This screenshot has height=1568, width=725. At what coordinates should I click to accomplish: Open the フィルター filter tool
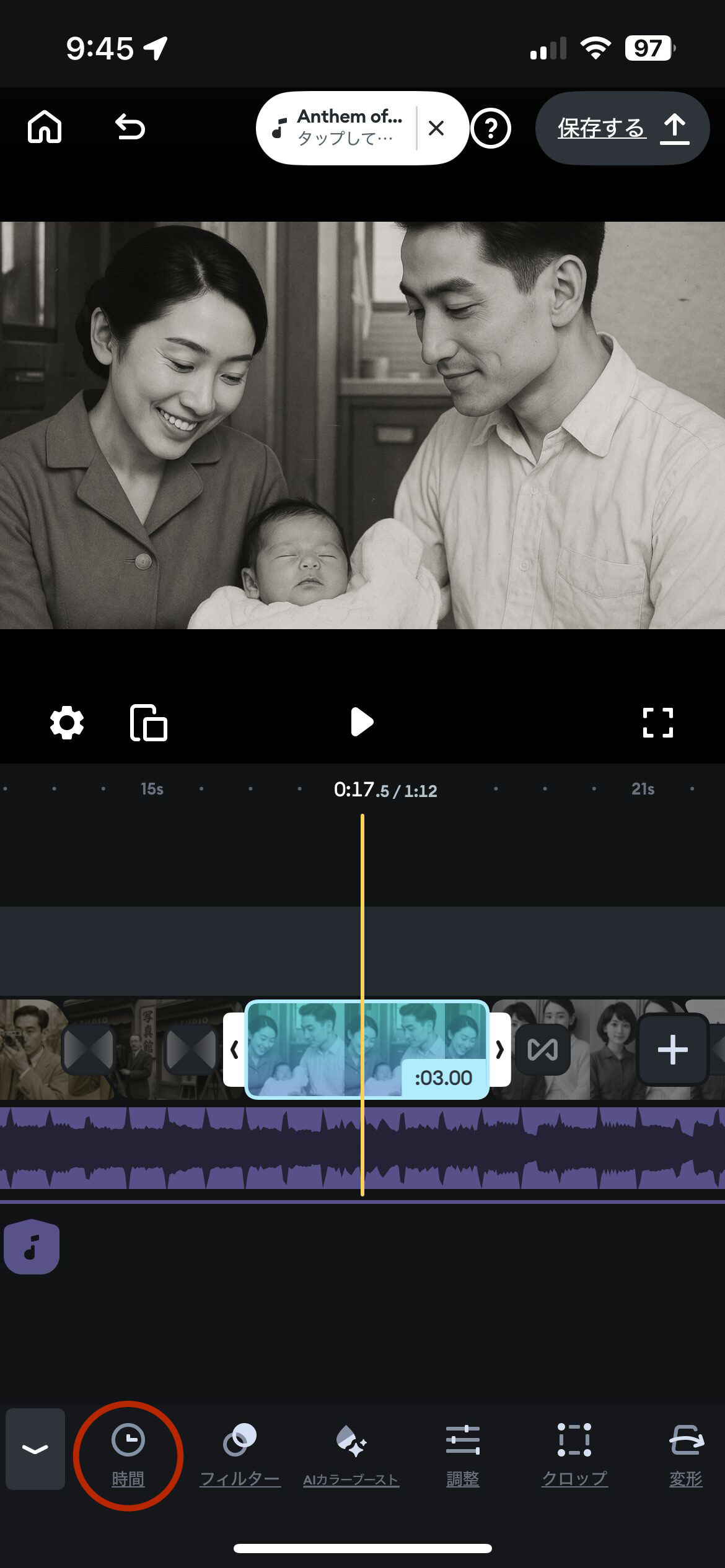(x=240, y=1455)
